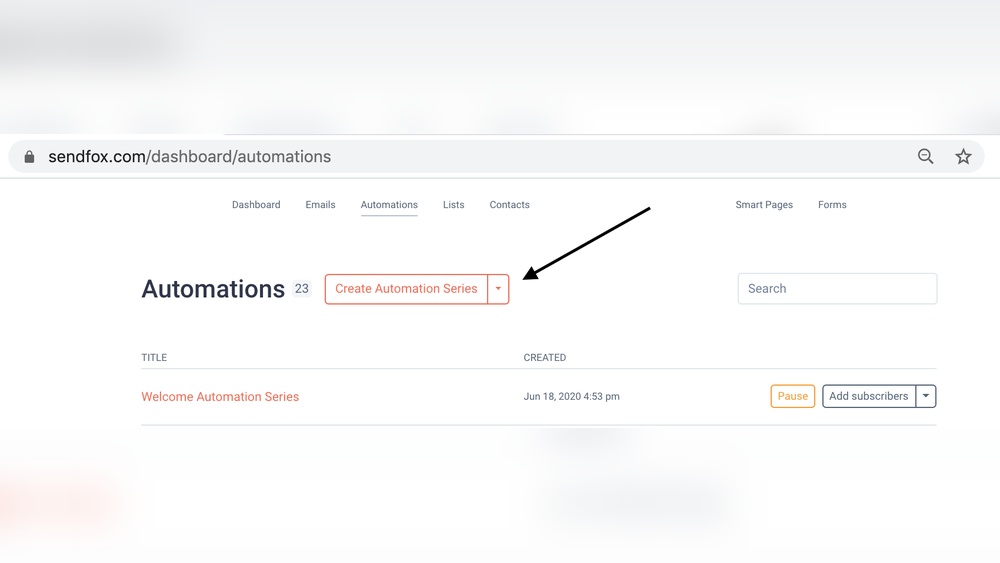This screenshot has width=1000, height=563.
Task: Expand the Create Automation Series dropdown arrow
Action: tap(498, 289)
